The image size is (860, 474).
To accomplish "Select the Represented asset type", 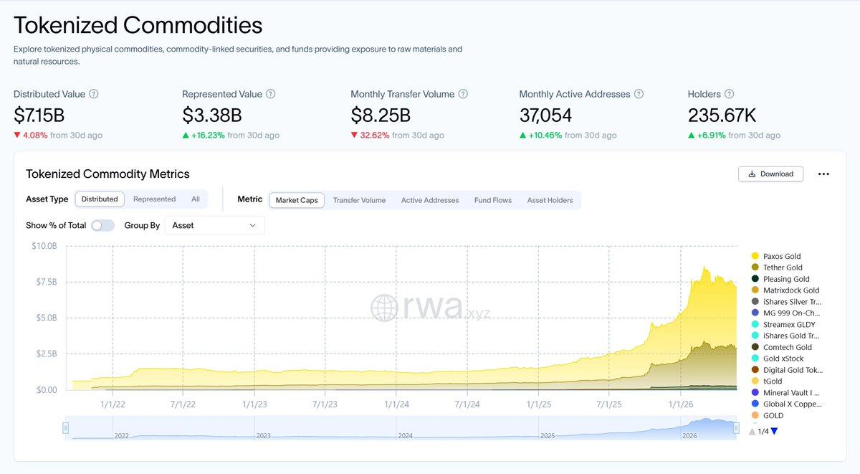I will pos(154,199).
